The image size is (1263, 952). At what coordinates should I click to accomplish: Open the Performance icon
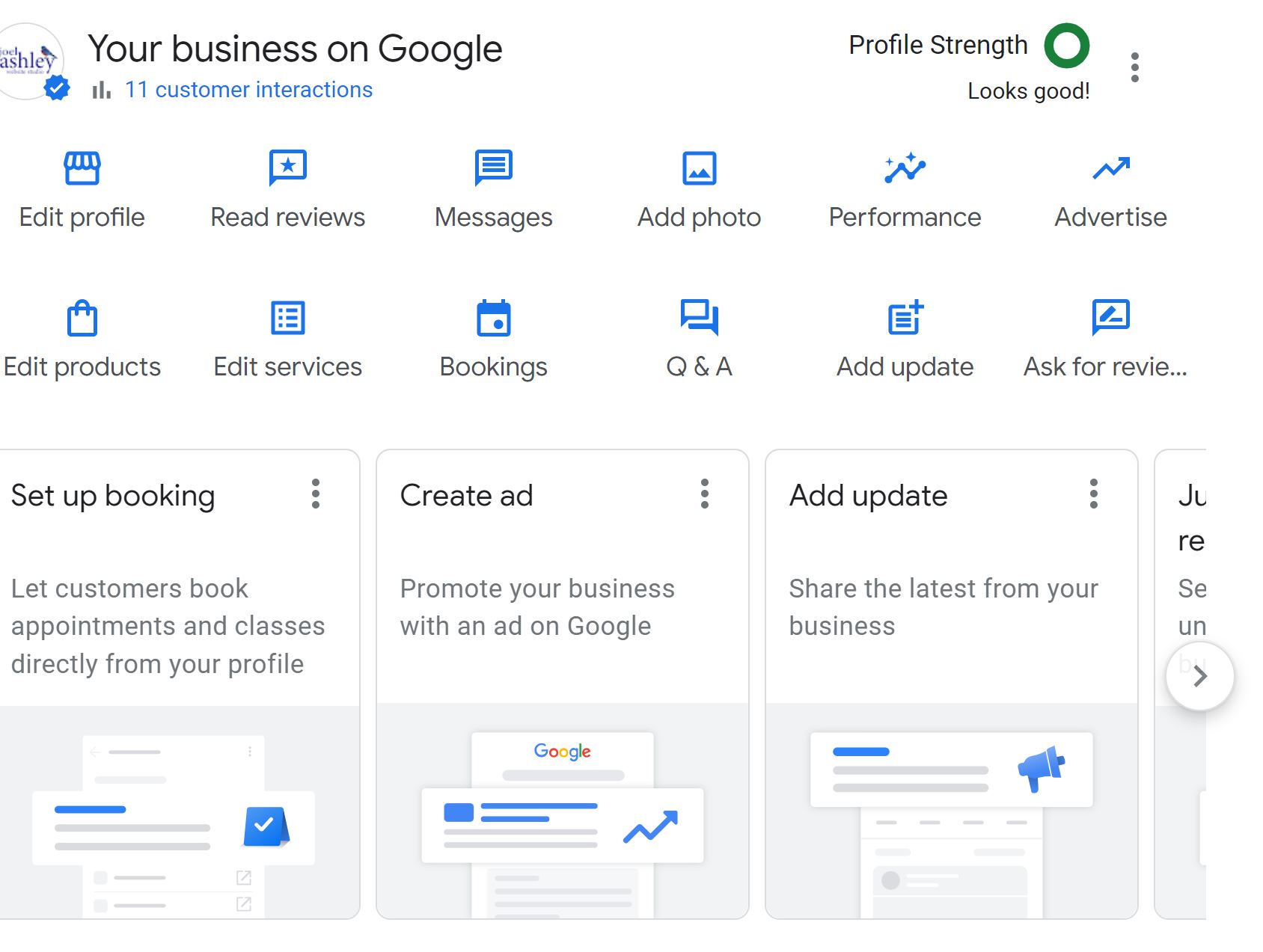tap(905, 167)
